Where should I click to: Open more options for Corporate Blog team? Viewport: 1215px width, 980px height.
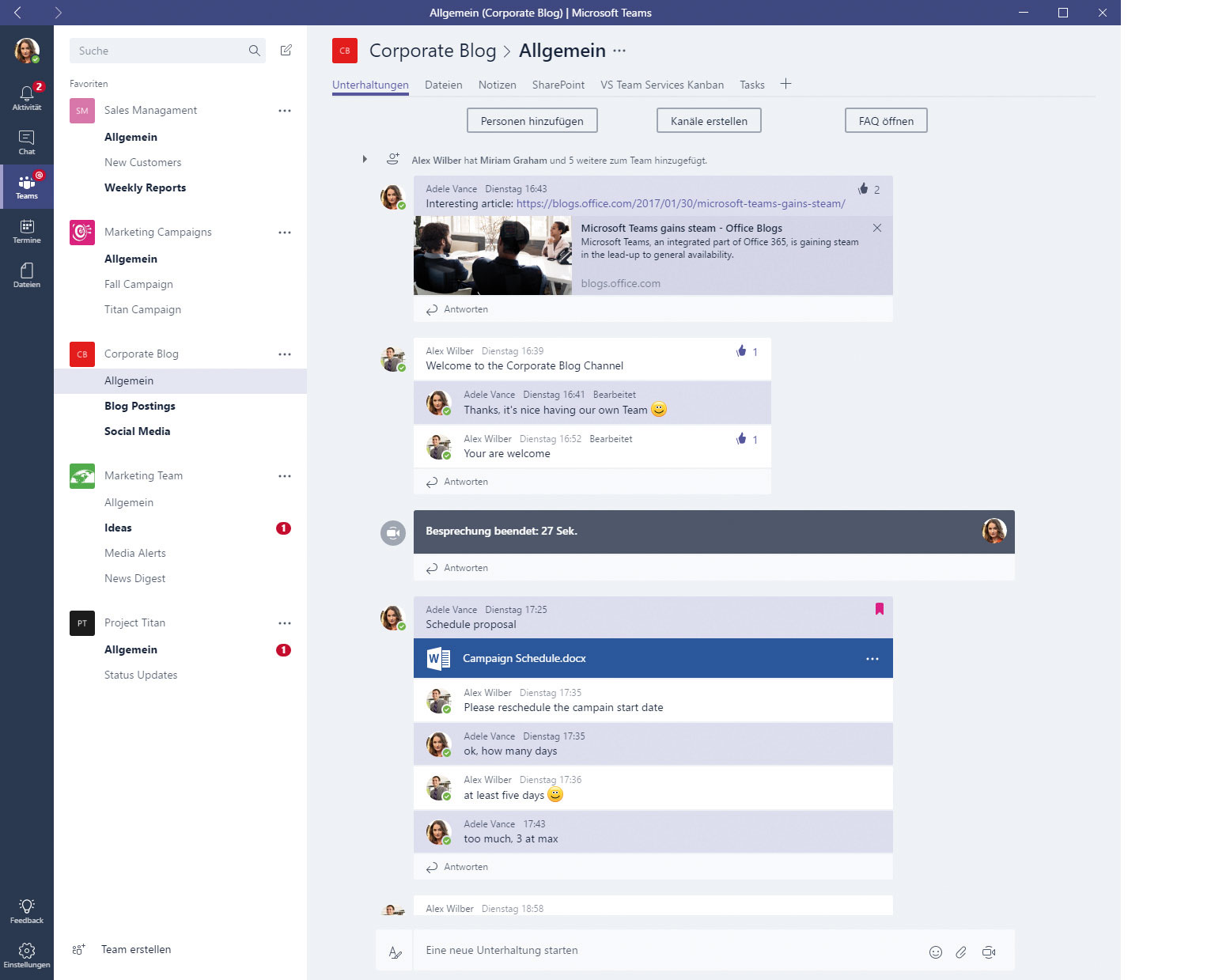pos(285,354)
